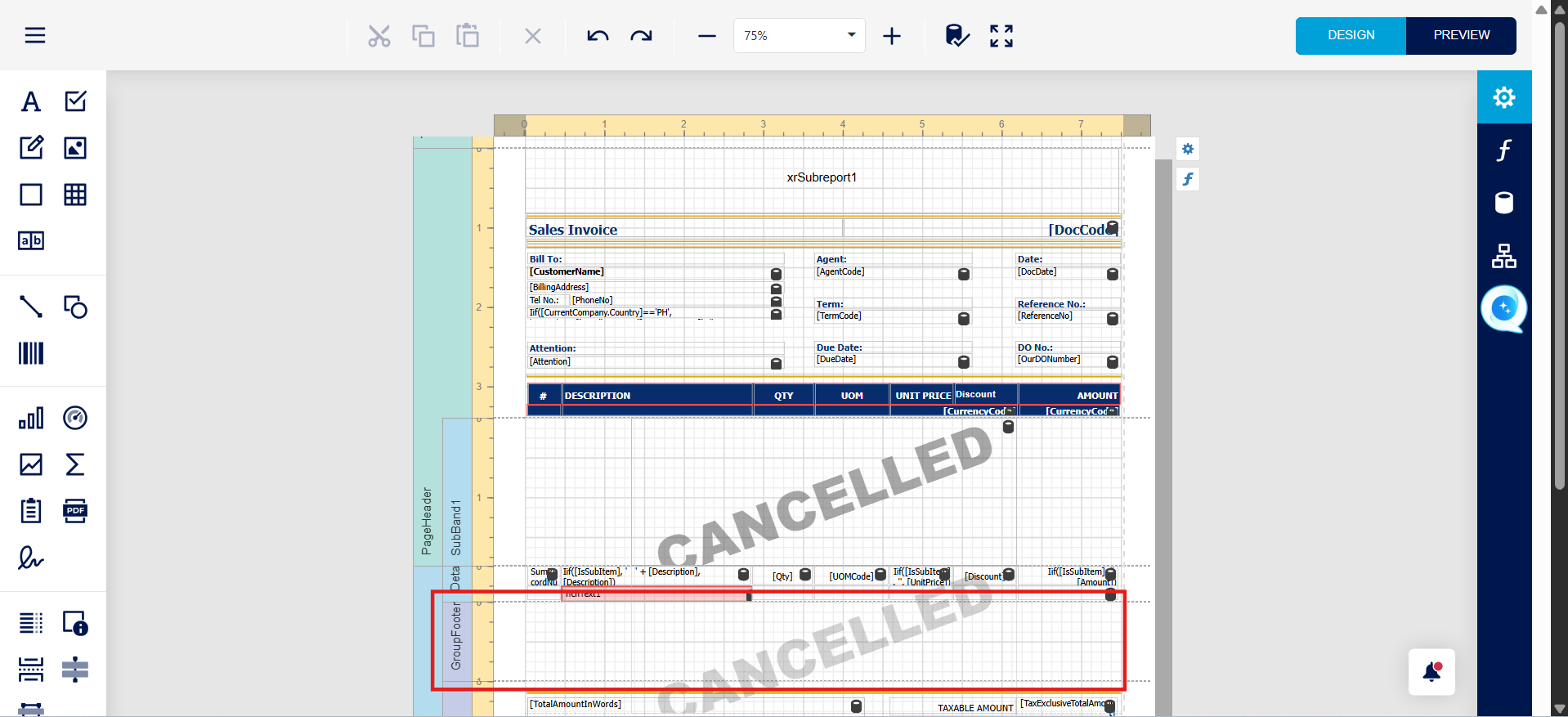
Task: Select the Sales Invoice title label
Action: coord(684,230)
